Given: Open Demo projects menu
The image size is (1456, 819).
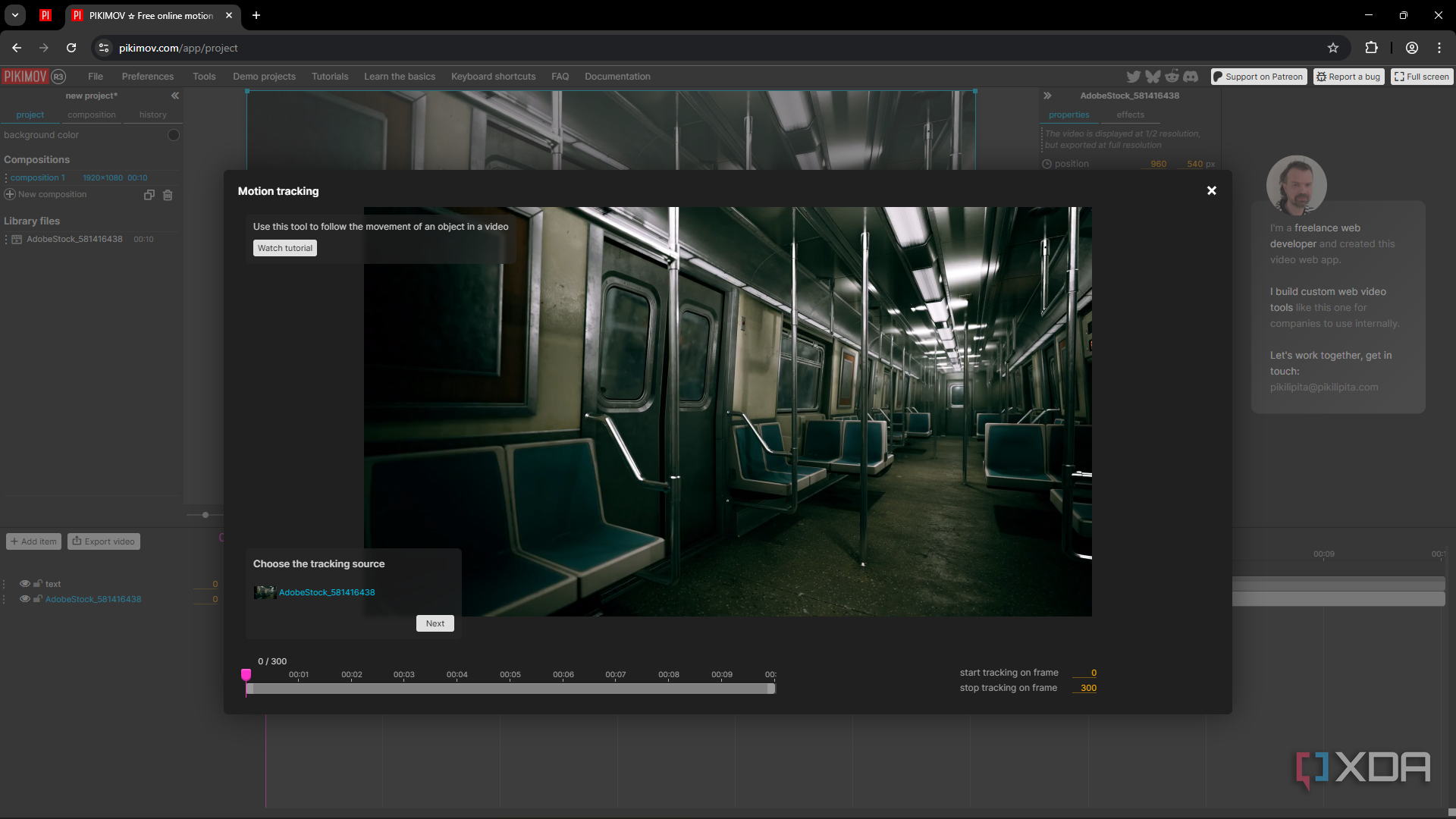Looking at the screenshot, I should point(264,77).
